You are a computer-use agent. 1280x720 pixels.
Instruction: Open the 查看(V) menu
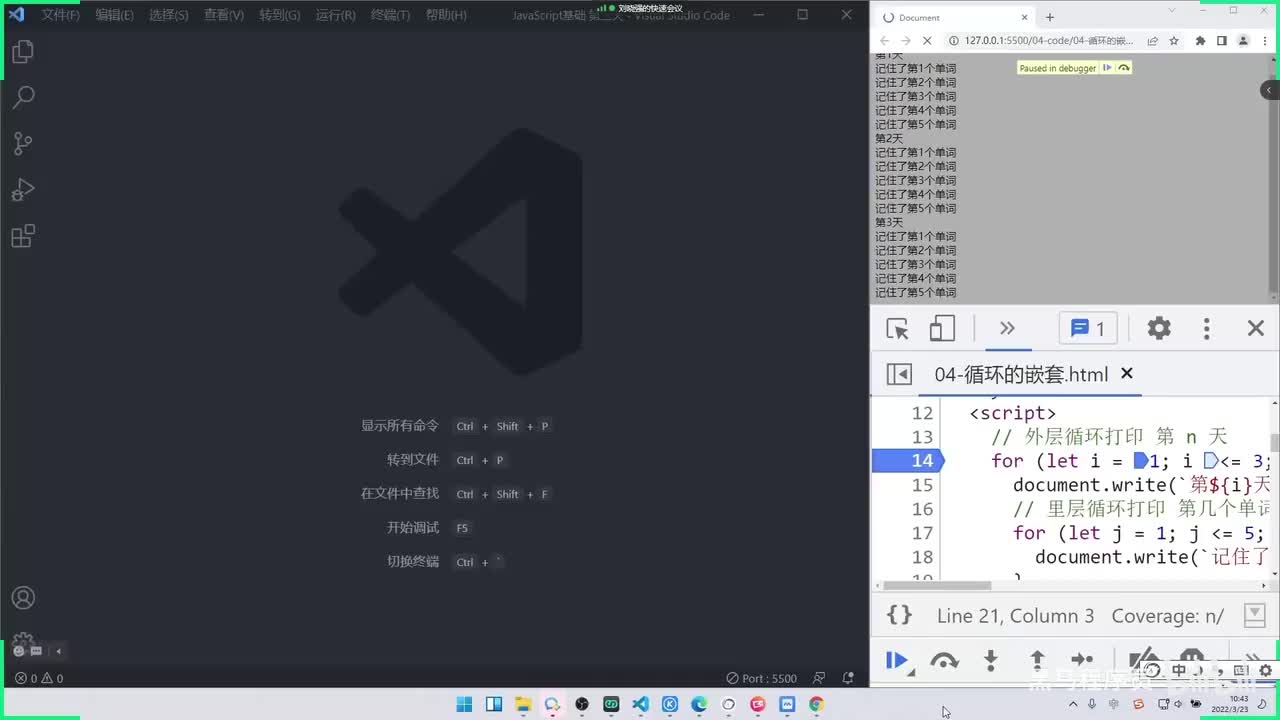click(x=223, y=15)
